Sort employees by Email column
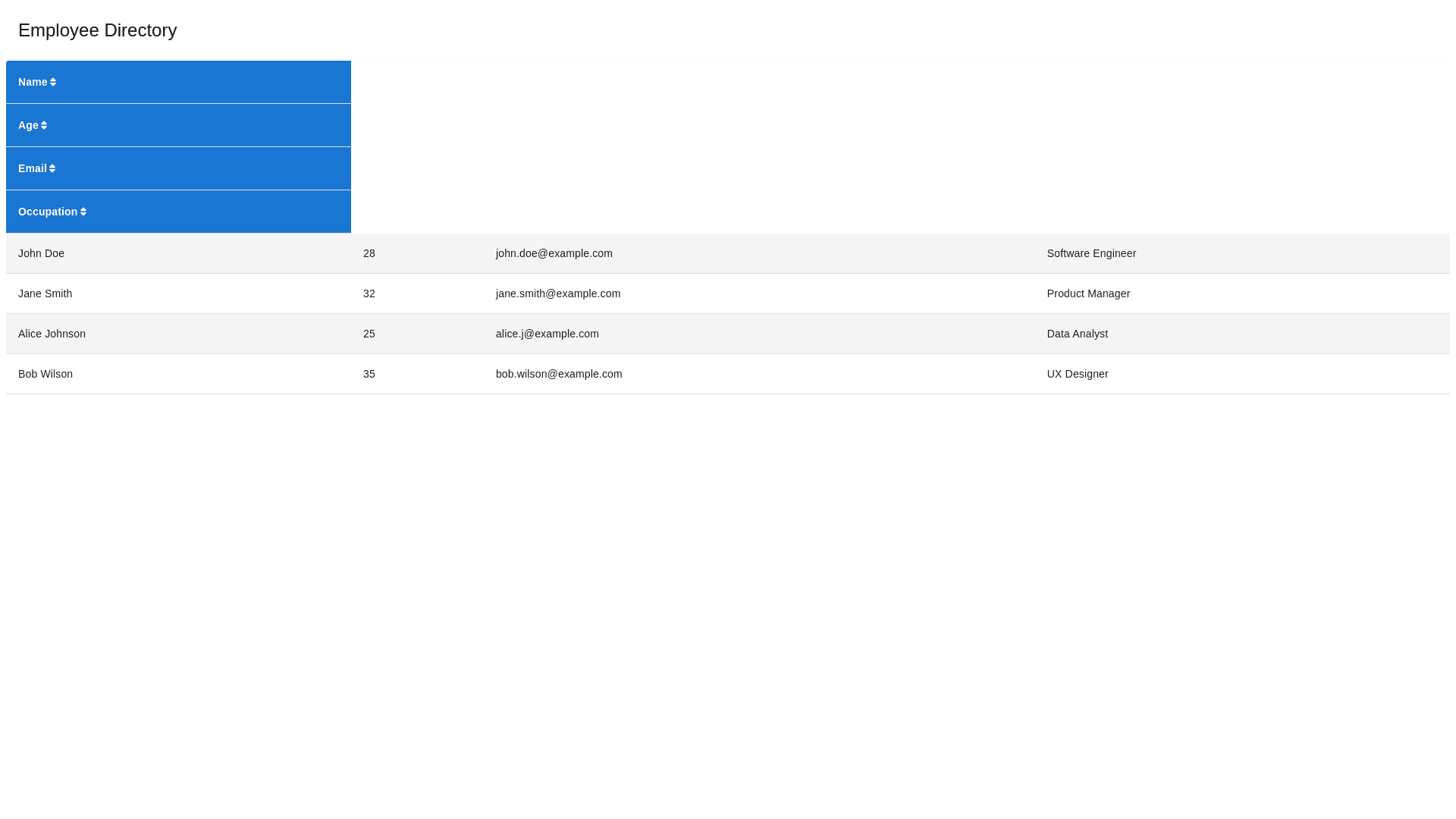Screen dimensions: 1456x819 (x=33, y=168)
